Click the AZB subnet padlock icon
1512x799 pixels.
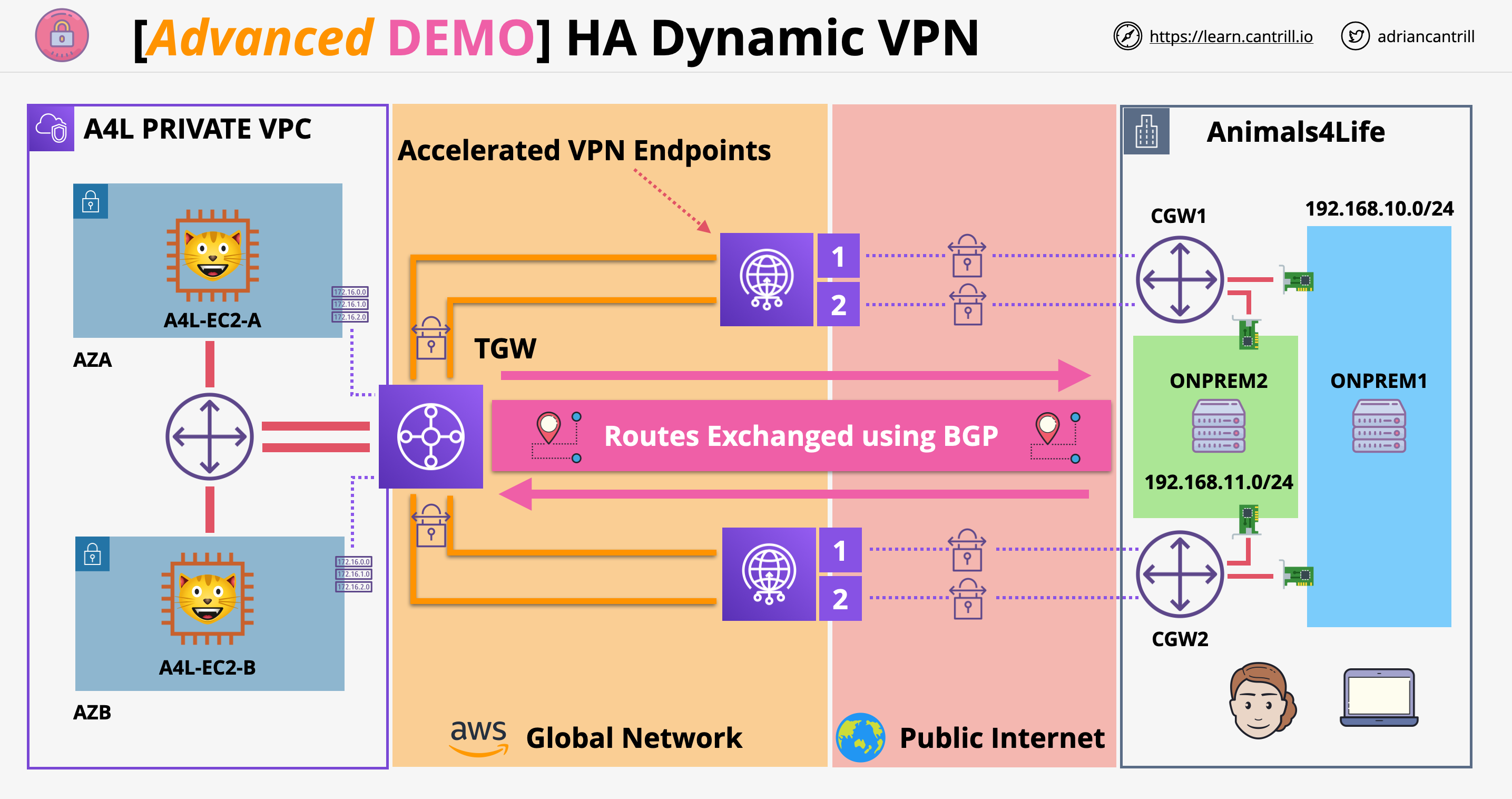pos(92,553)
